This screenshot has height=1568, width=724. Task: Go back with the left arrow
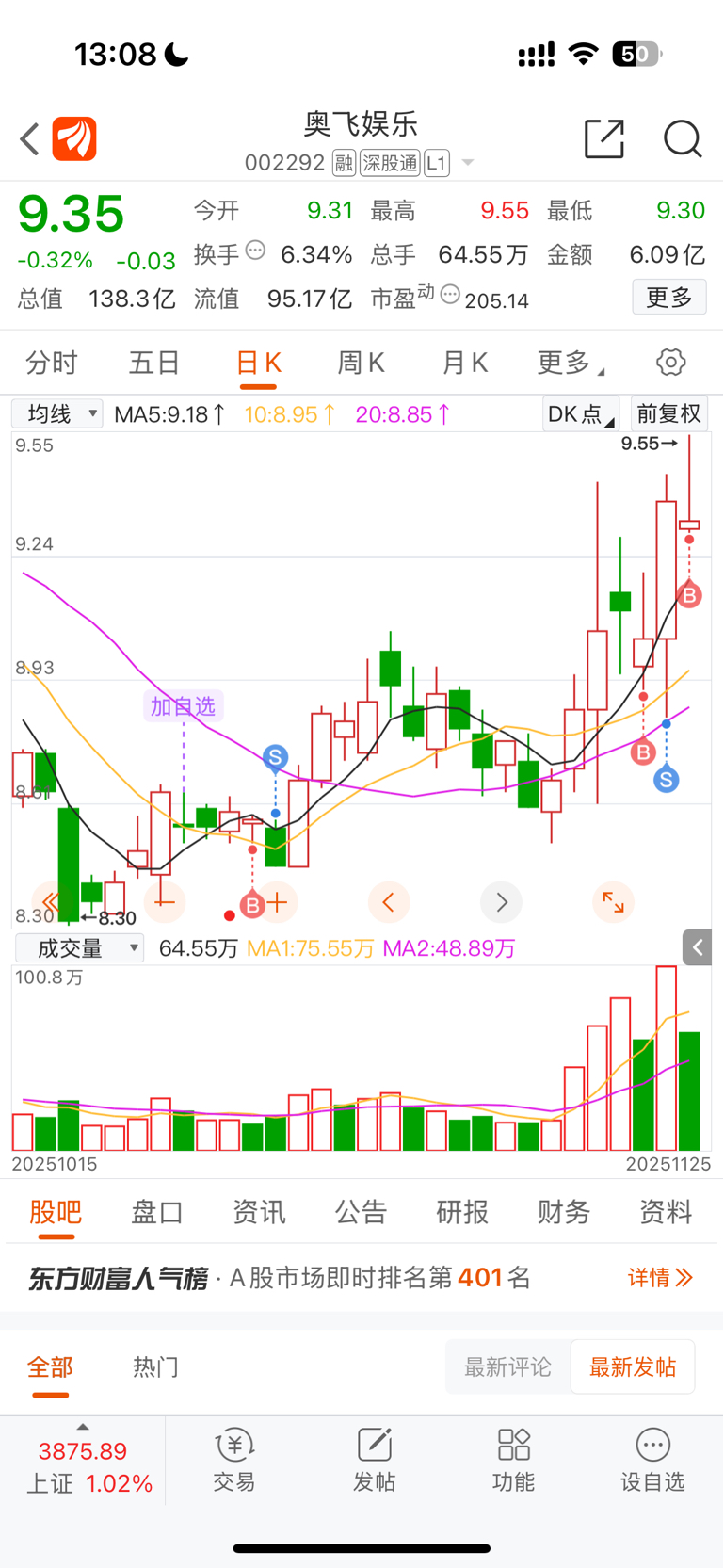pyautogui.click(x=29, y=139)
